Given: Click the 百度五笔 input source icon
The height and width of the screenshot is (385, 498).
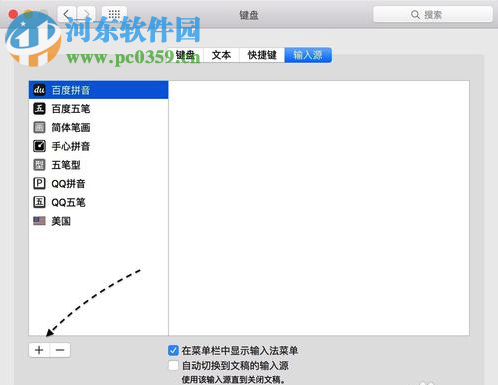Looking at the screenshot, I should [x=39, y=108].
